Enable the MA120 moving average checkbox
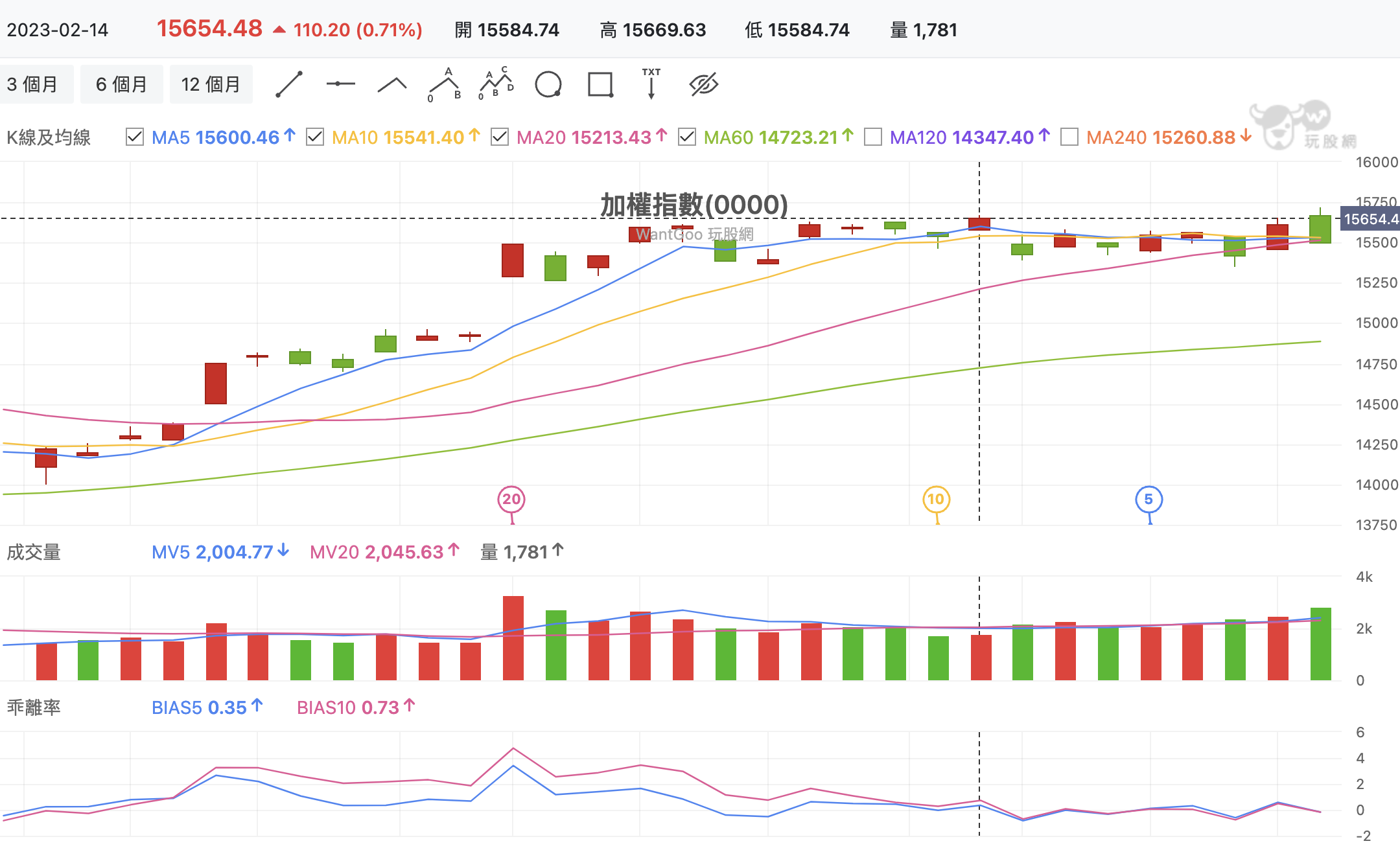Image resolution: width=1400 pixels, height=850 pixels. click(x=873, y=137)
